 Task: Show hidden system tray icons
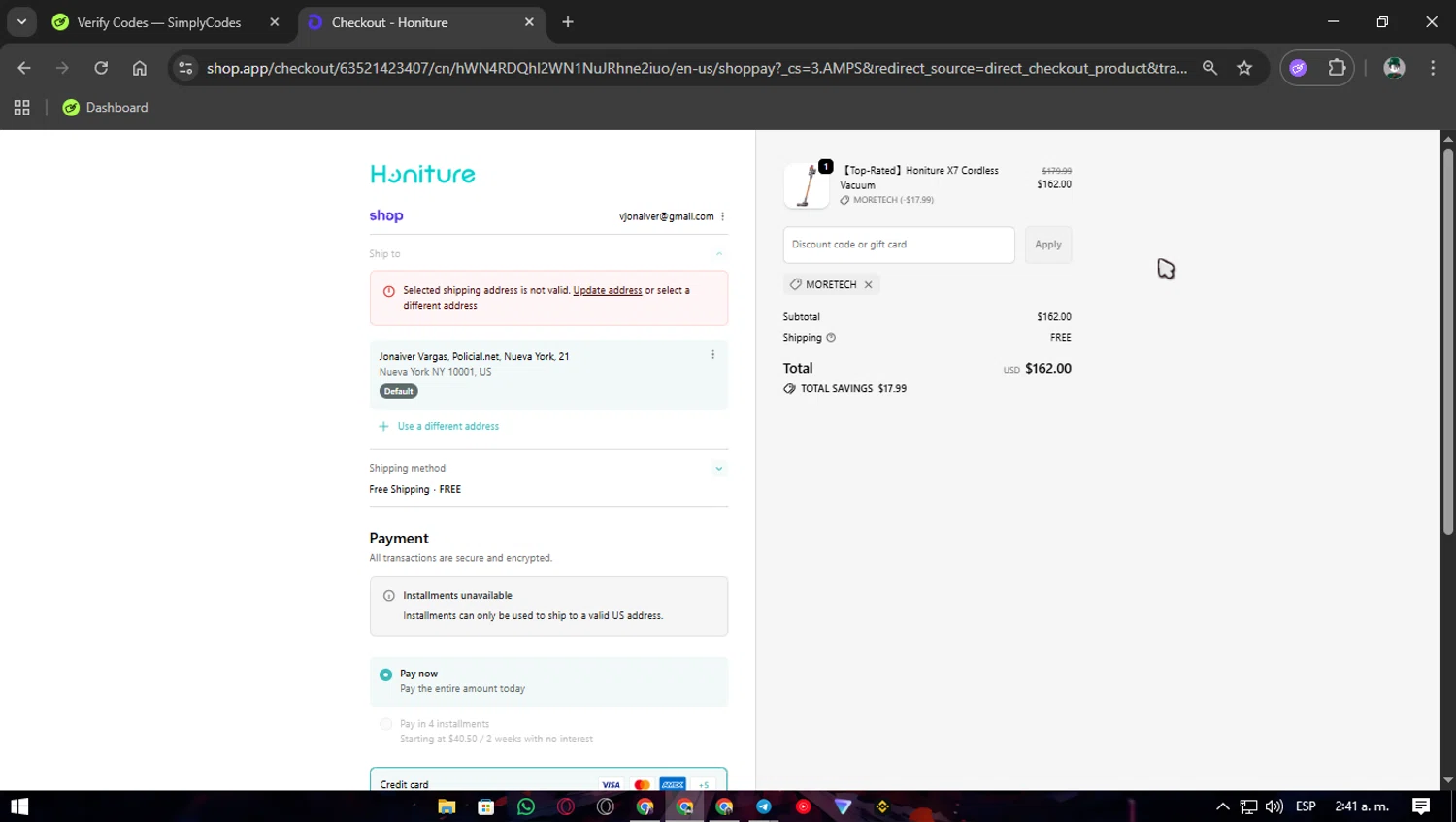tap(1223, 806)
